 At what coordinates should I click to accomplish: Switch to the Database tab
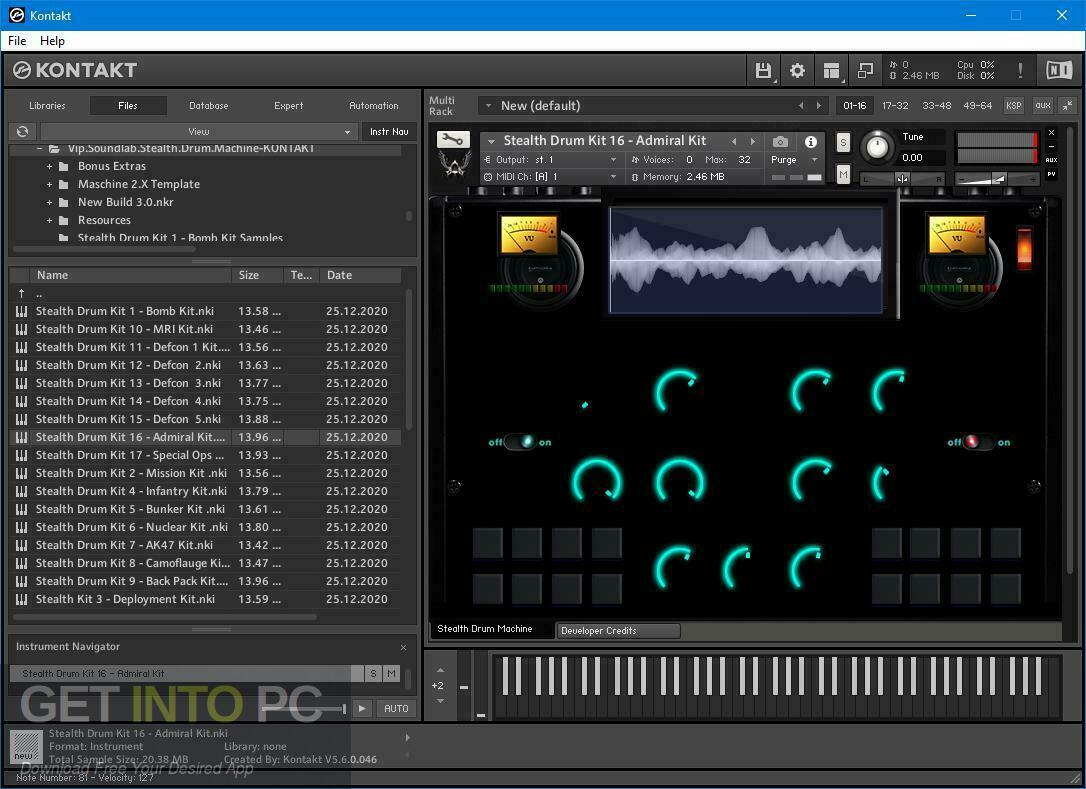pos(208,105)
